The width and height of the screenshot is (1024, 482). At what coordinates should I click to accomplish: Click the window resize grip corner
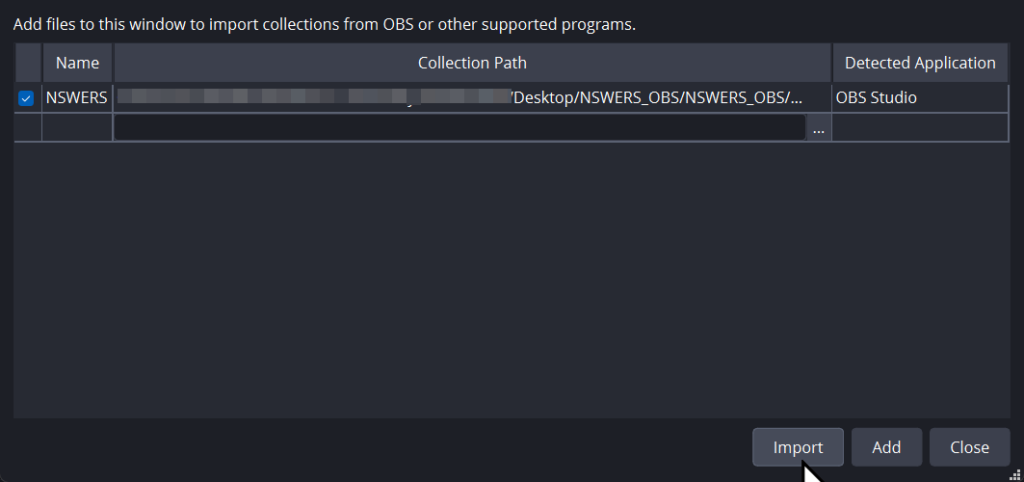tap(1014, 473)
